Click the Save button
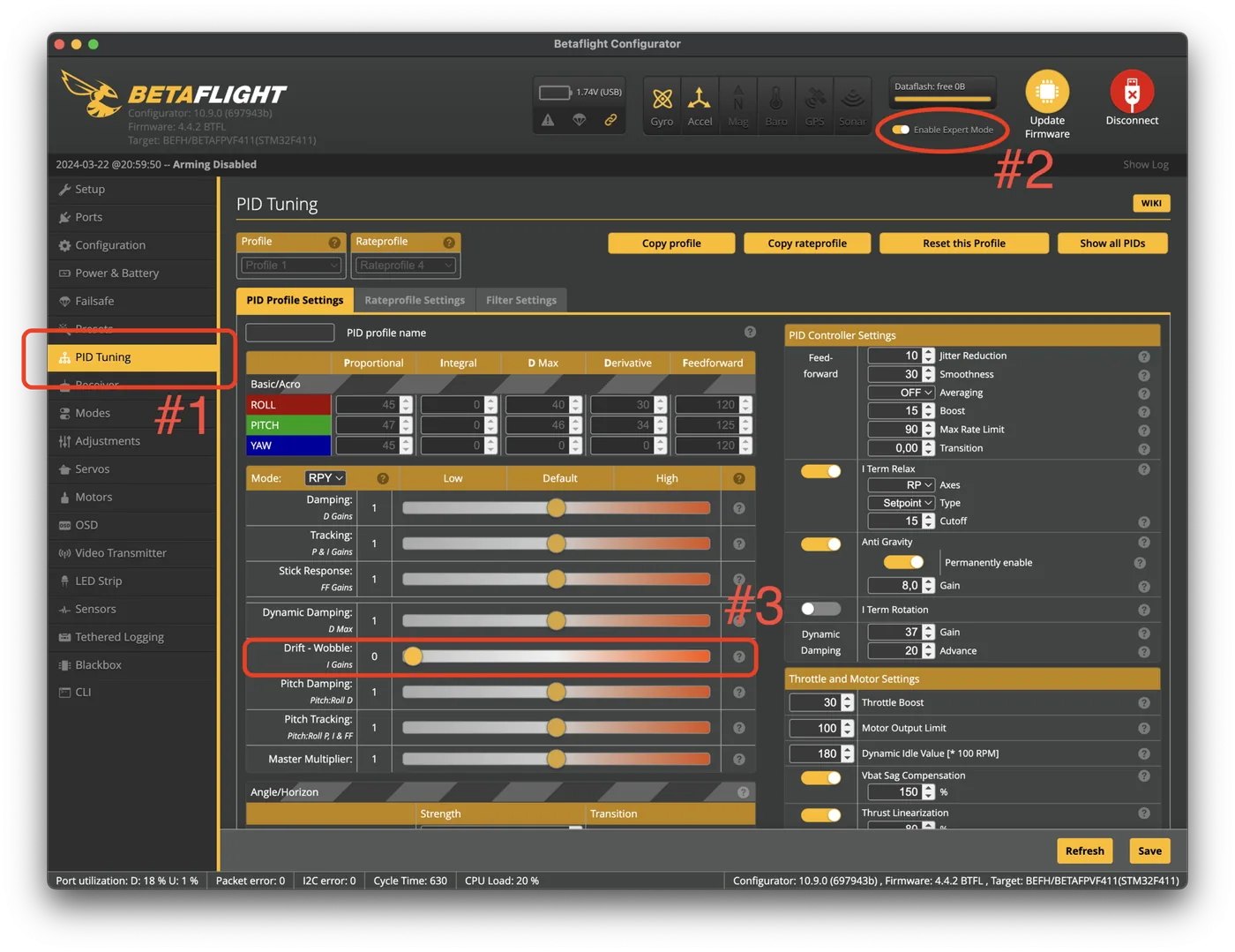 coord(1149,851)
